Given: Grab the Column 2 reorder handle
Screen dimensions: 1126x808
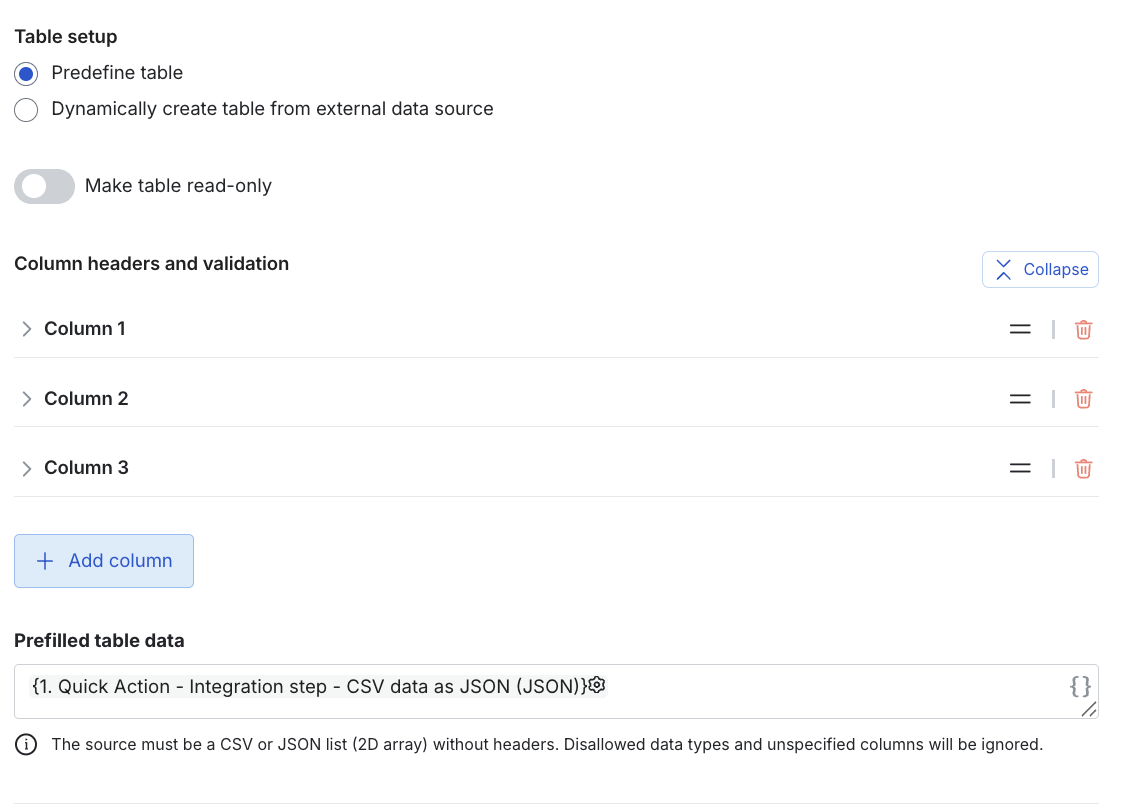Looking at the screenshot, I should pos(1020,399).
